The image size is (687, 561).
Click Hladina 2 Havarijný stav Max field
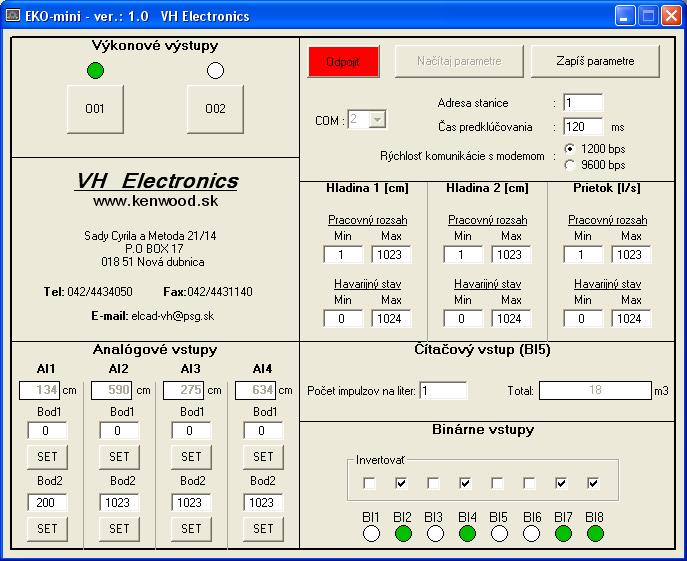(x=511, y=319)
